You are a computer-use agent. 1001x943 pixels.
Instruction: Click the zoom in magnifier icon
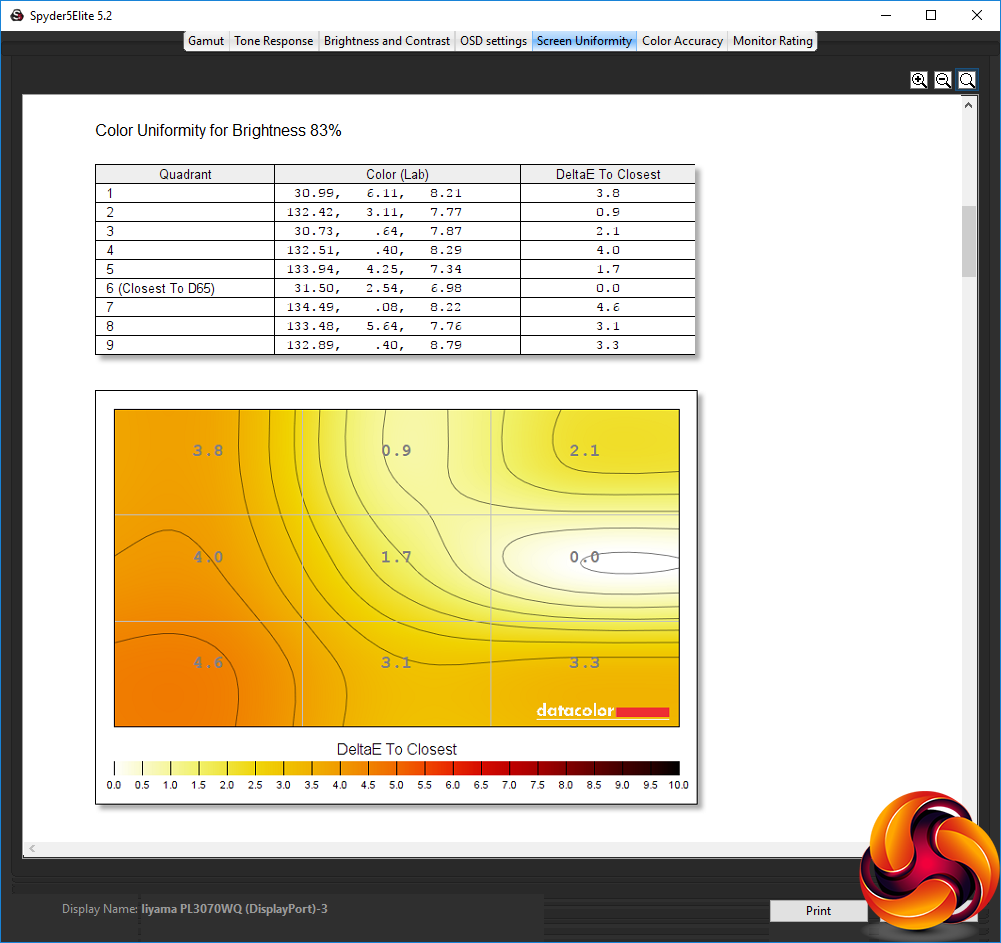coord(919,80)
